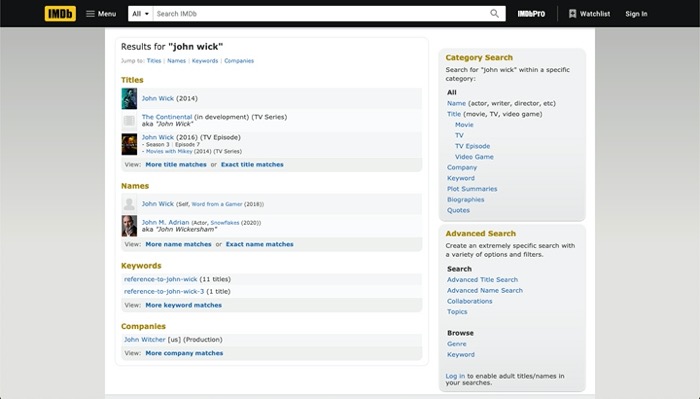The width and height of the screenshot is (700, 399).
Task: View Exact title matches
Action: coord(252,165)
